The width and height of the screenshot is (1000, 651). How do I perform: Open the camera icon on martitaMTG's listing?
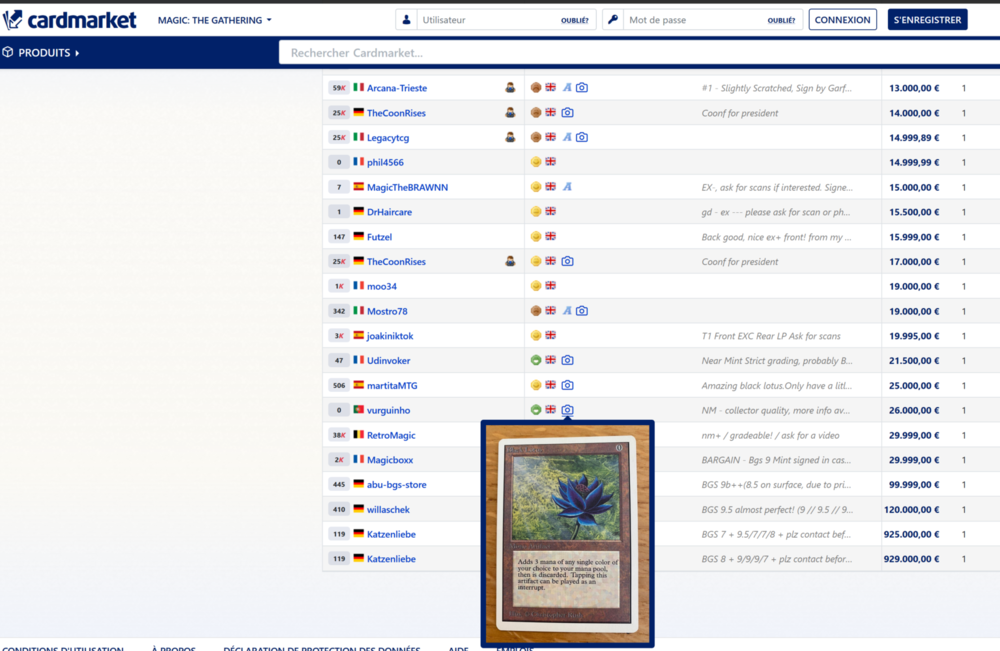point(568,385)
